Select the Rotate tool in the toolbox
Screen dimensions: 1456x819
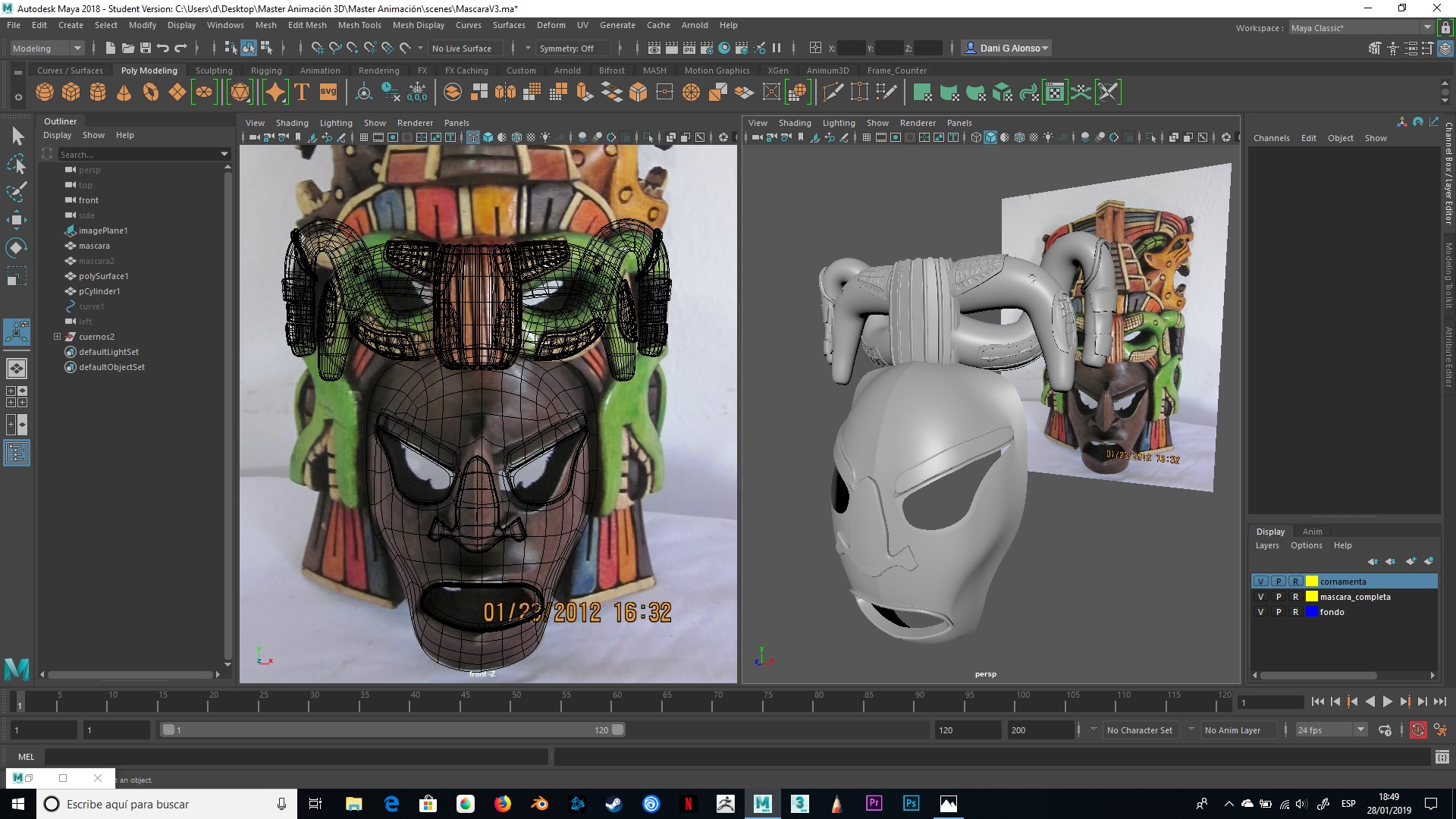[17, 248]
